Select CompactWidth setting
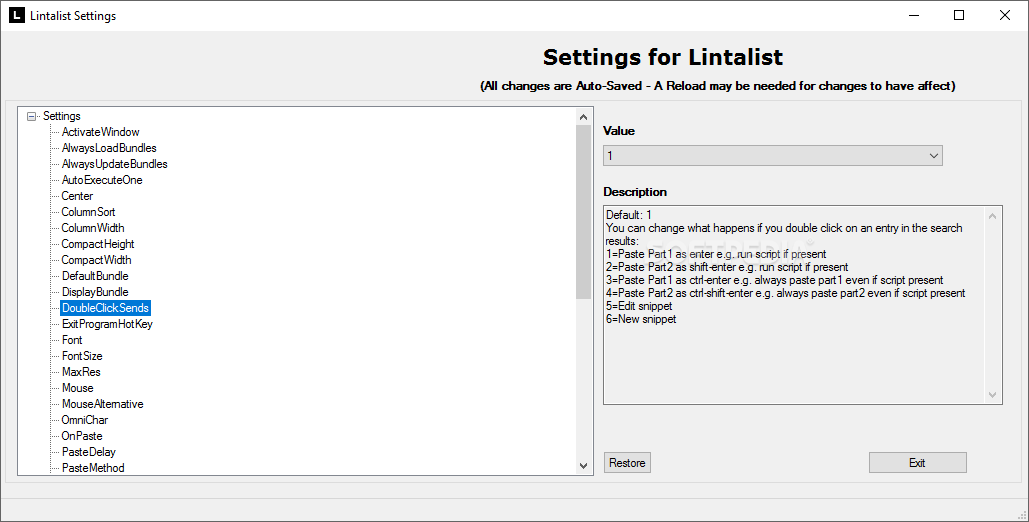The width and height of the screenshot is (1029, 522). (96, 260)
